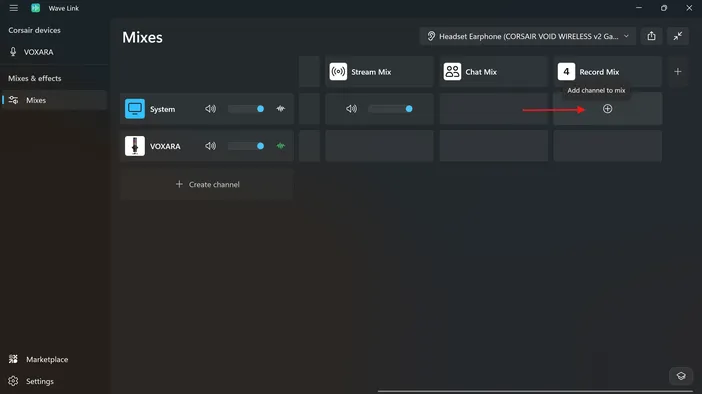Open the System channel effects waveform
Image resolution: width=702 pixels, height=394 pixels.
(281, 109)
